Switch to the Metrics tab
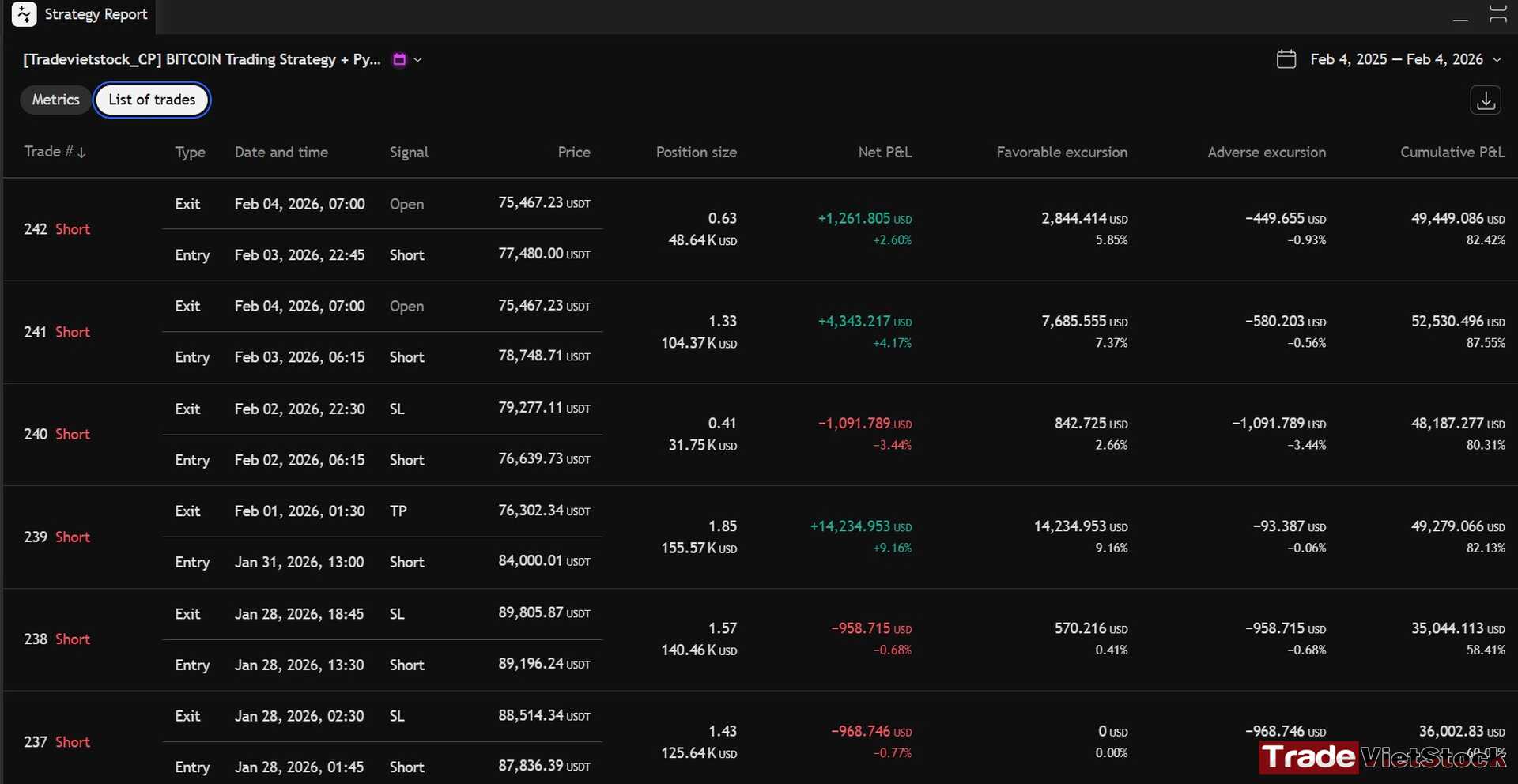The width and height of the screenshot is (1518, 784). [x=55, y=100]
